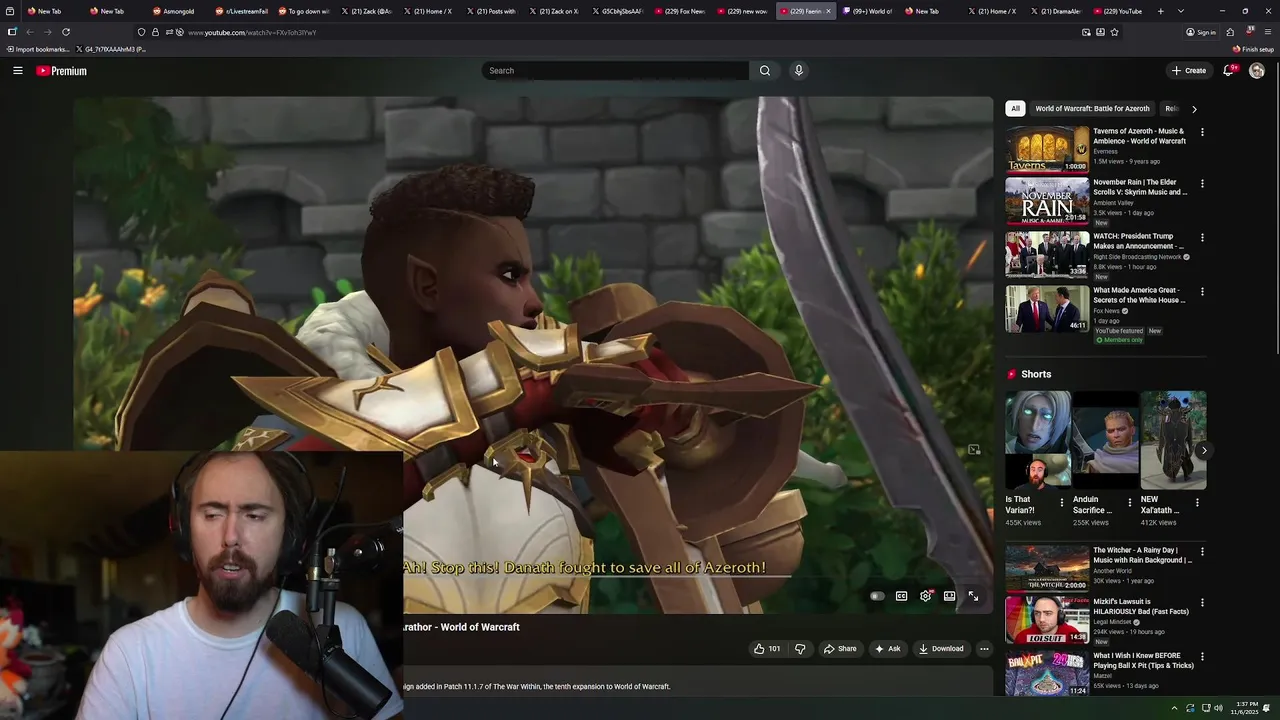This screenshot has height=720, width=1280.
Task: Open options for Anduin Sacrifice short
Action: point(1130,503)
